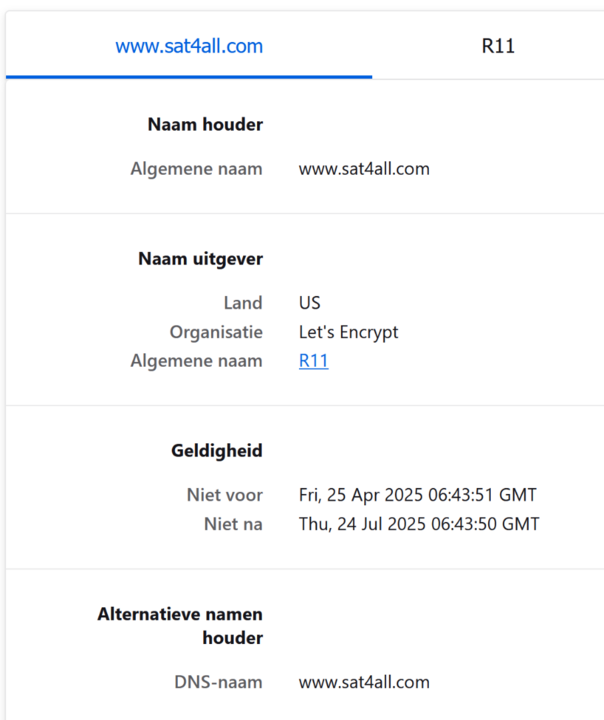Open the R11 certificate tab

tap(498, 46)
